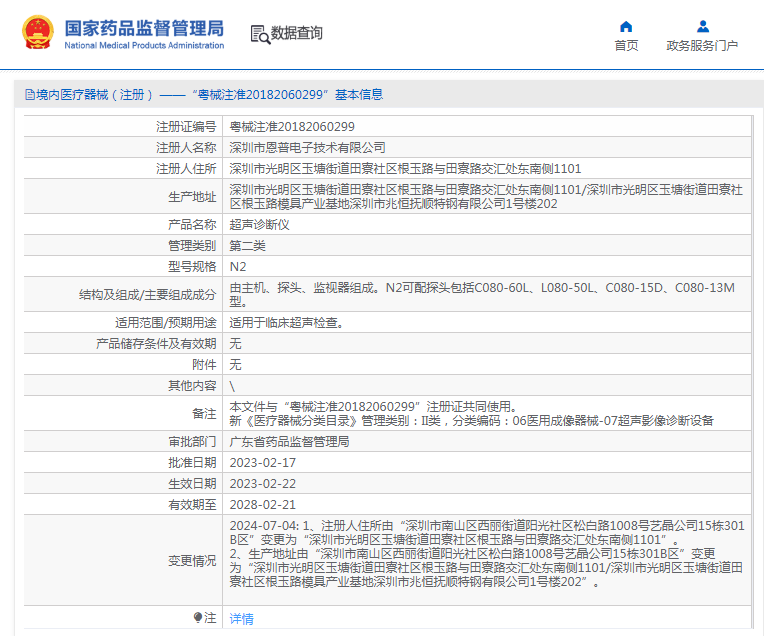Click registrant 深圳市恩普电子技术有限公司
Image resolution: width=764 pixels, height=636 pixels.
coord(307,148)
